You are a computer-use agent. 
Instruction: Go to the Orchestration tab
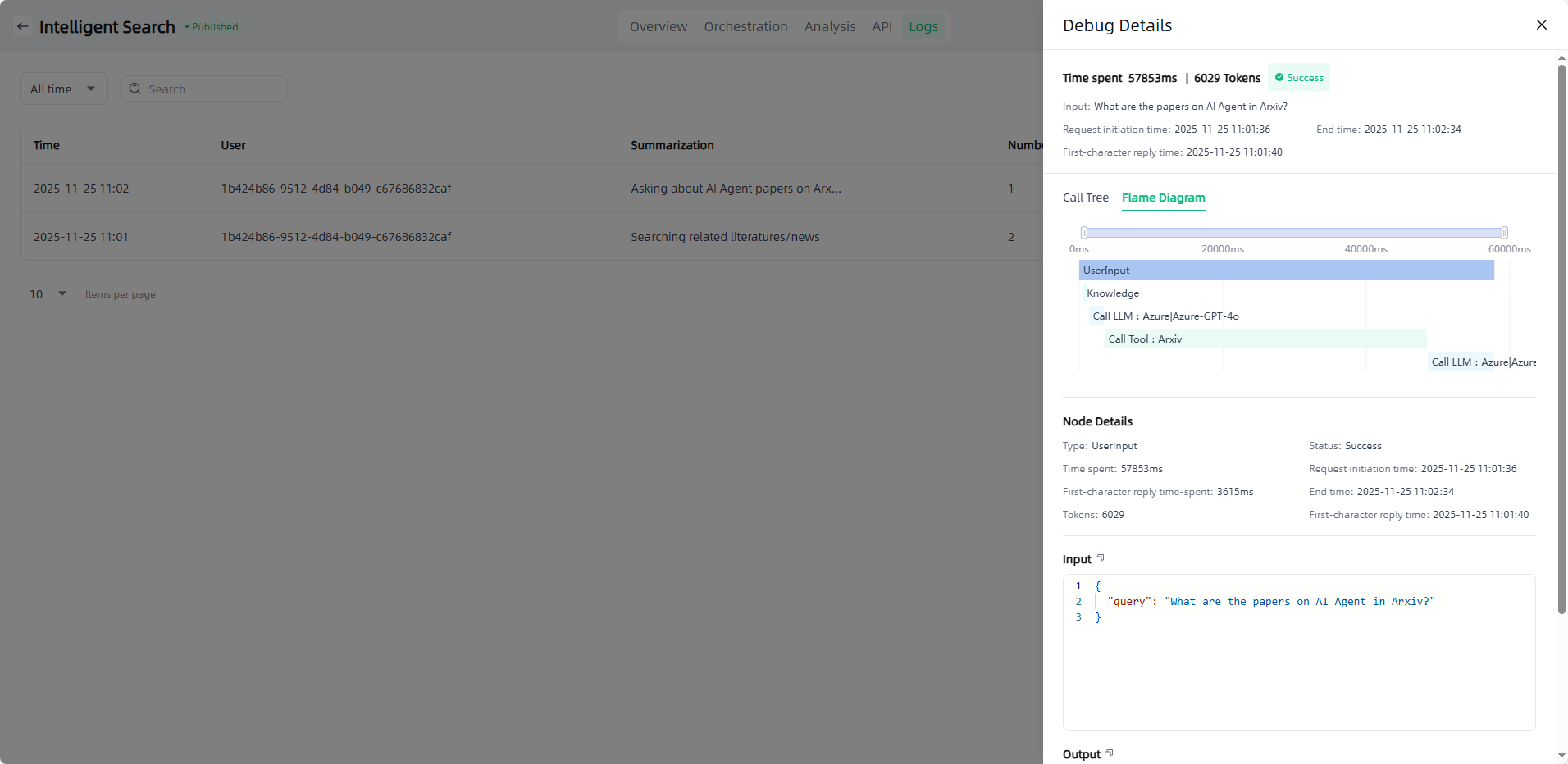point(745,26)
